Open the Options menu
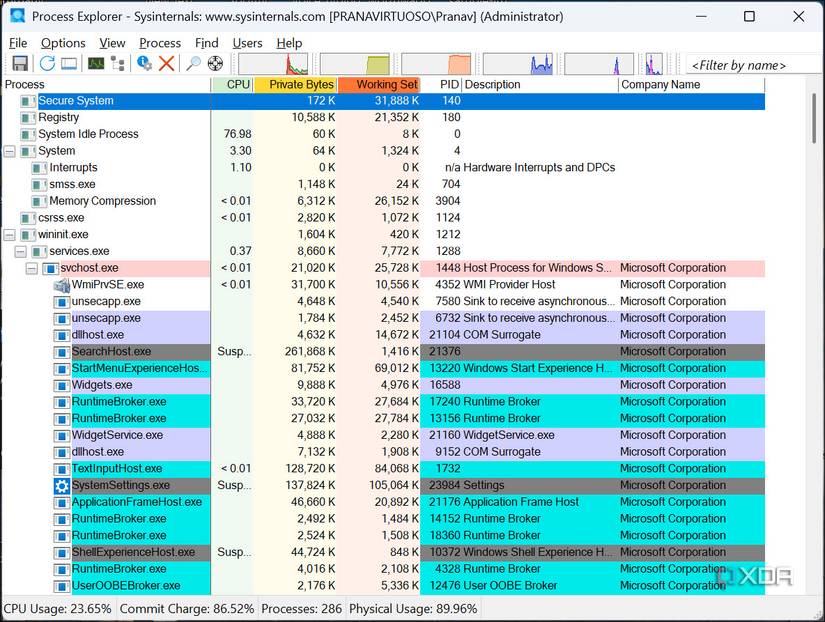 pos(63,43)
